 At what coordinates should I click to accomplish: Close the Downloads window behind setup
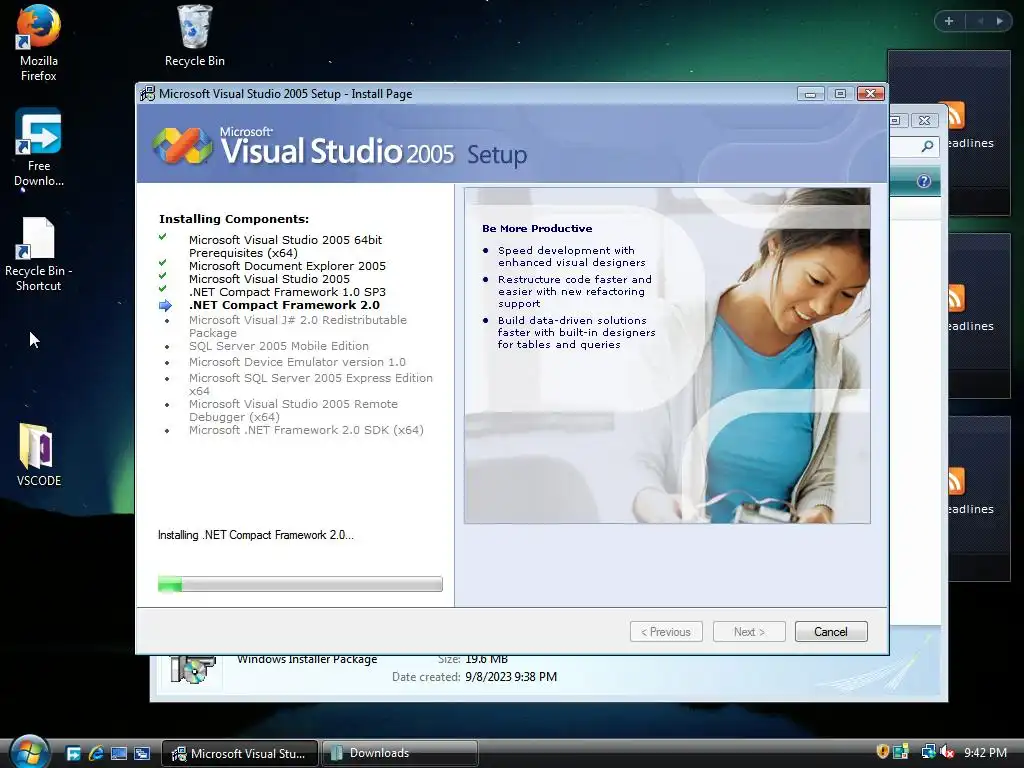tap(925, 120)
